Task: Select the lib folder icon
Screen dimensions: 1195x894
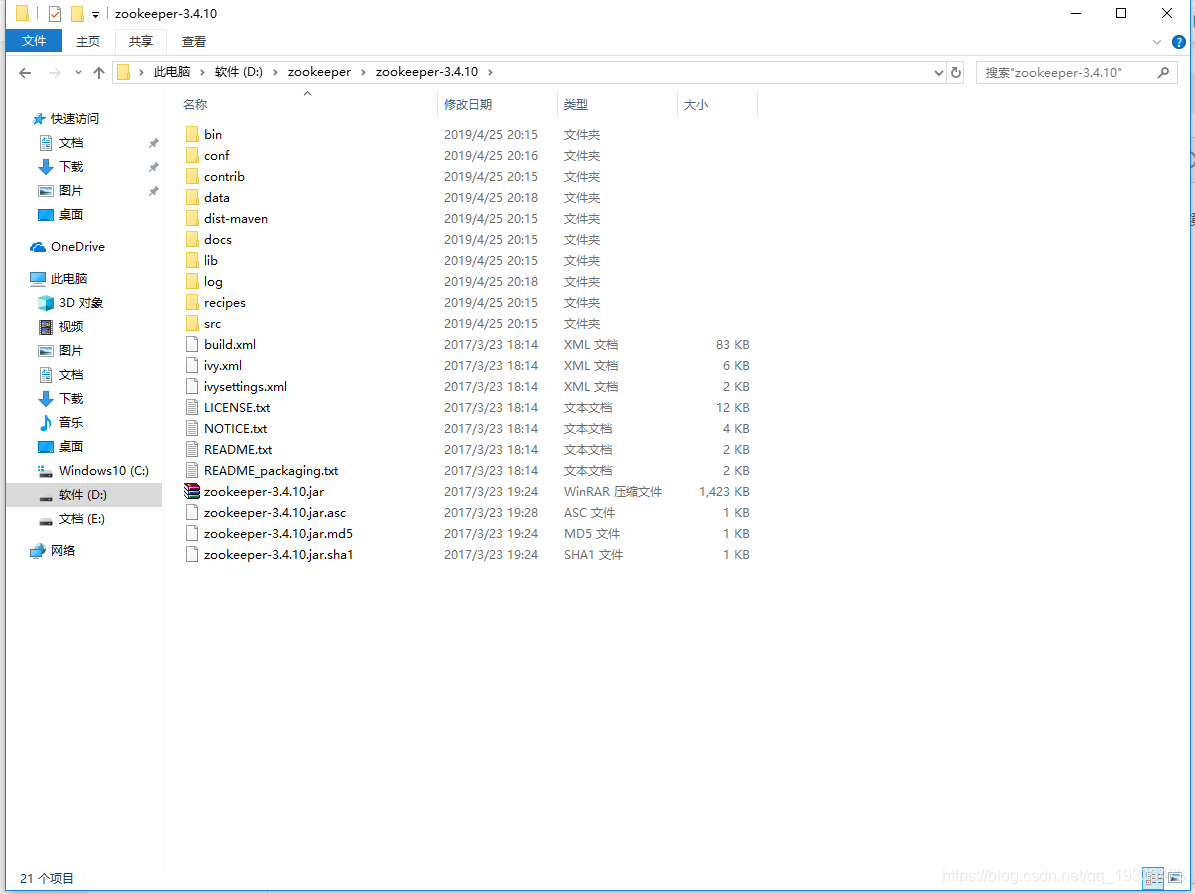Action: click(x=192, y=261)
